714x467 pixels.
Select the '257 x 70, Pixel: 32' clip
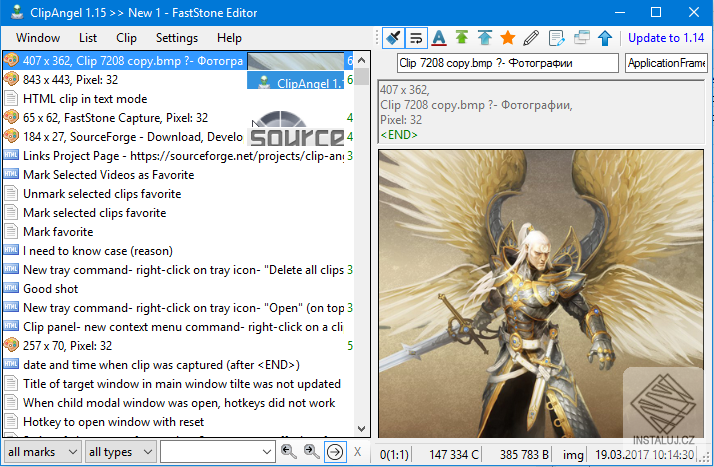click(178, 346)
